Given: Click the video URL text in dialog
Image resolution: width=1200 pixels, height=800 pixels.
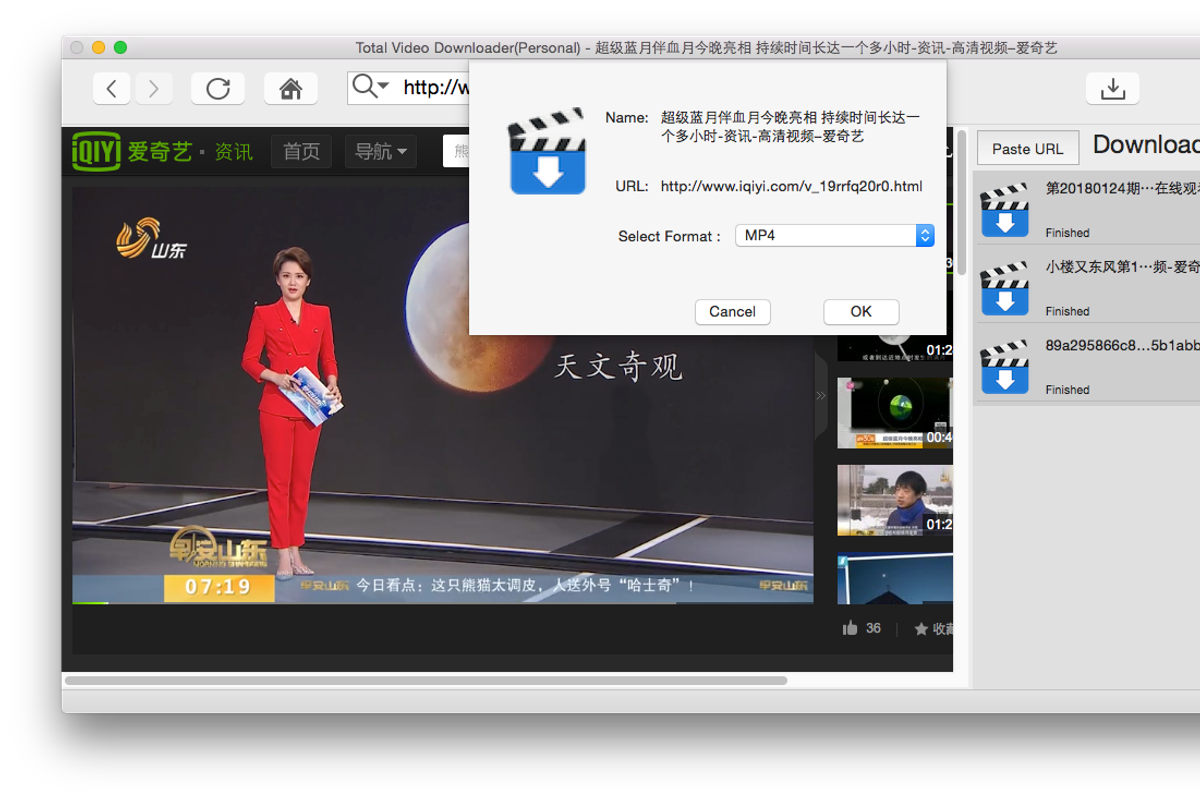Looking at the screenshot, I should click(791, 186).
